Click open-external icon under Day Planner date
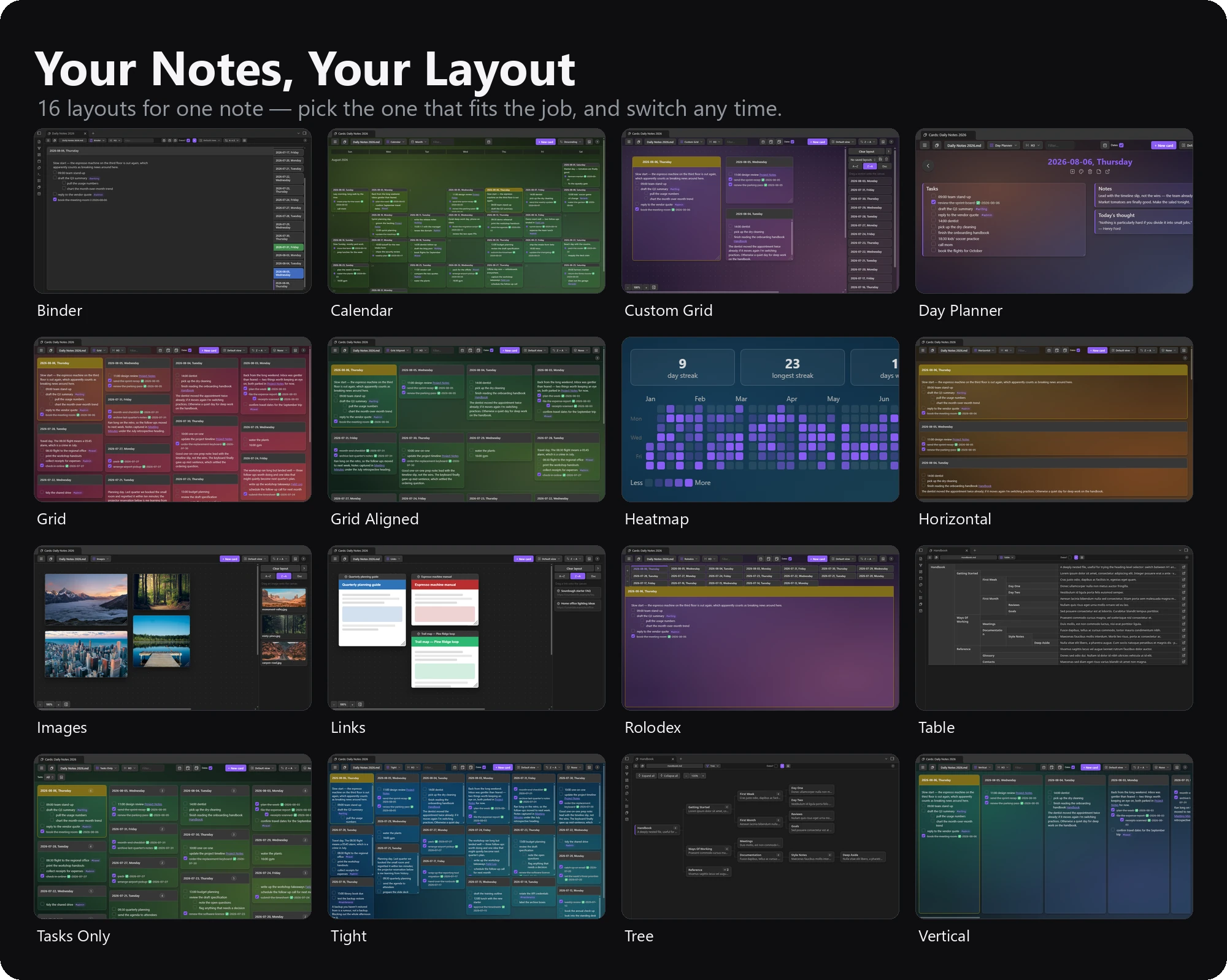Image resolution: width=1227 pixels, height=980 pixels. pos(1107,172)
